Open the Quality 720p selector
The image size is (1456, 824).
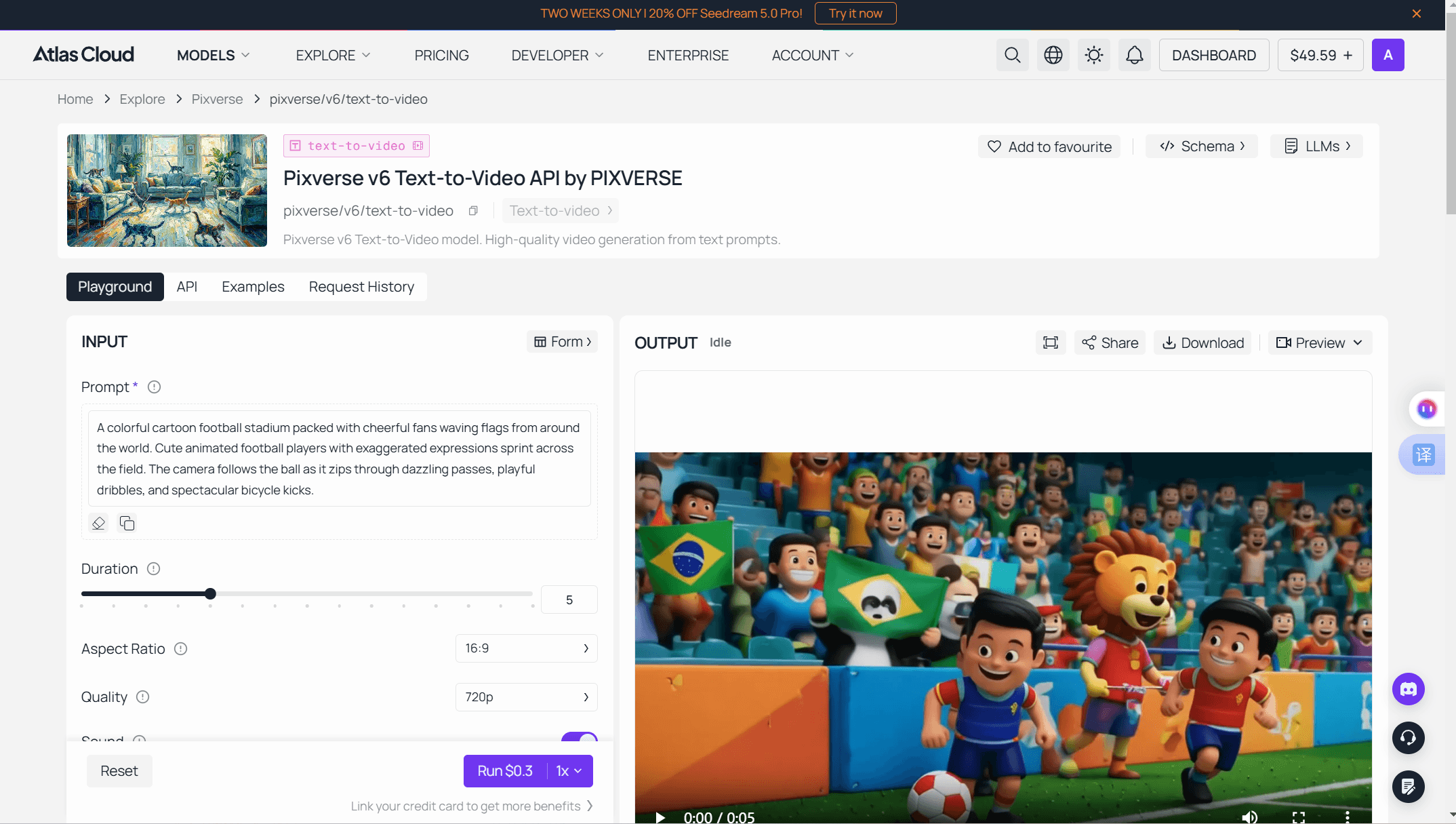[x=526, y=697]
